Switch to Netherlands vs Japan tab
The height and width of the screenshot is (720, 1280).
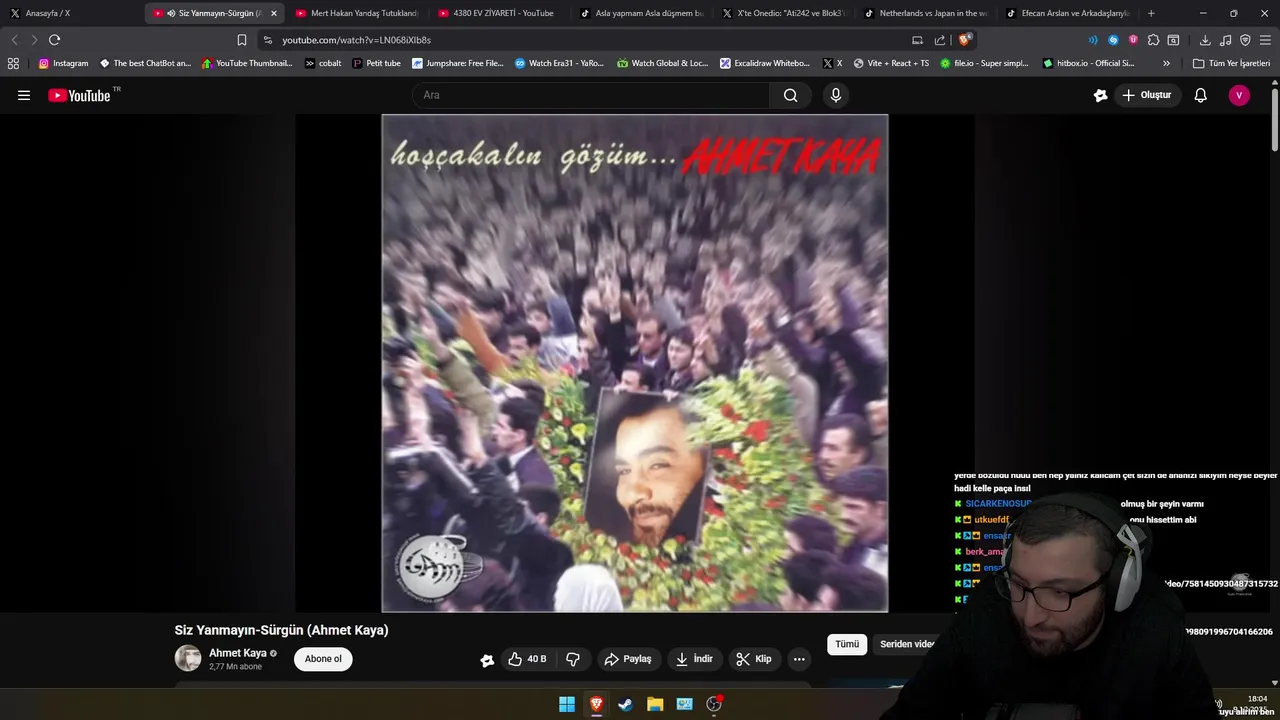point(926,13)
